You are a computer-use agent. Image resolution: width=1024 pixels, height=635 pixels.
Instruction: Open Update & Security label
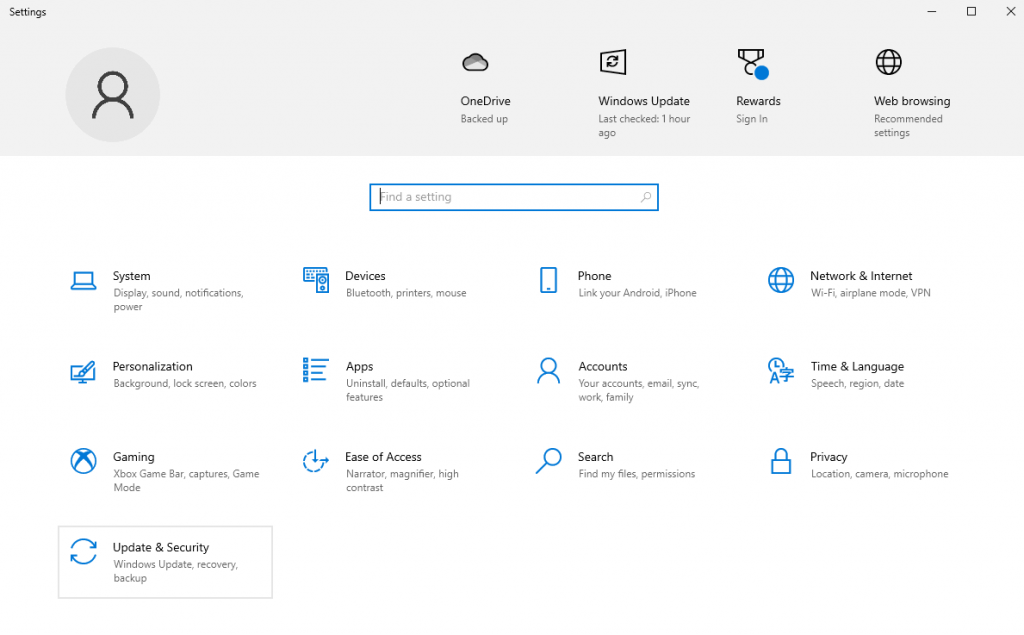click(161, 547)
